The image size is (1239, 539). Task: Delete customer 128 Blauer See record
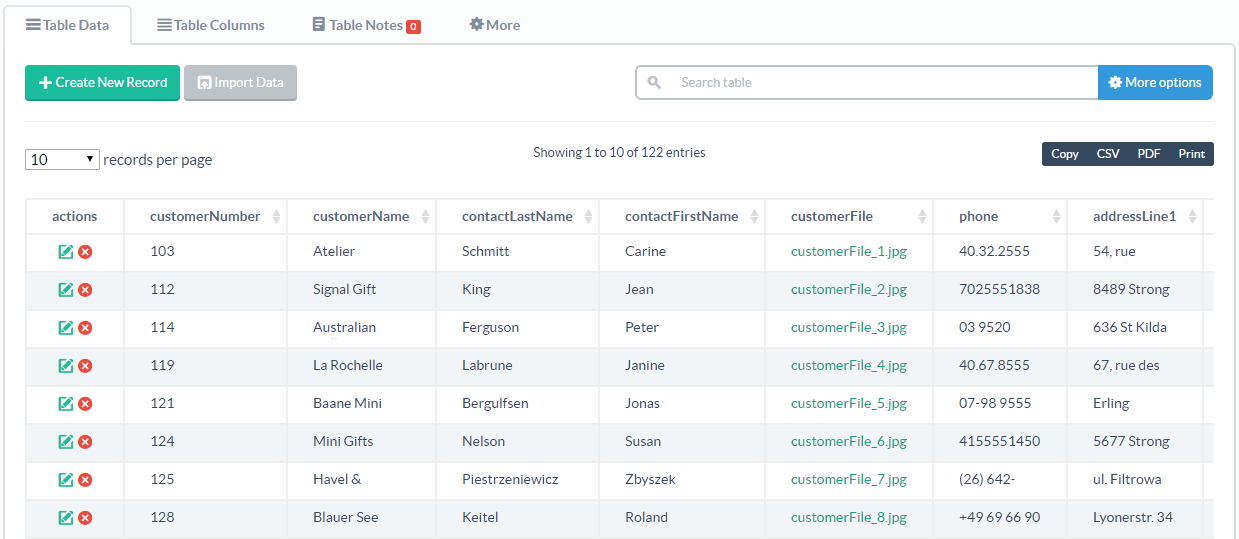(85, 518)
